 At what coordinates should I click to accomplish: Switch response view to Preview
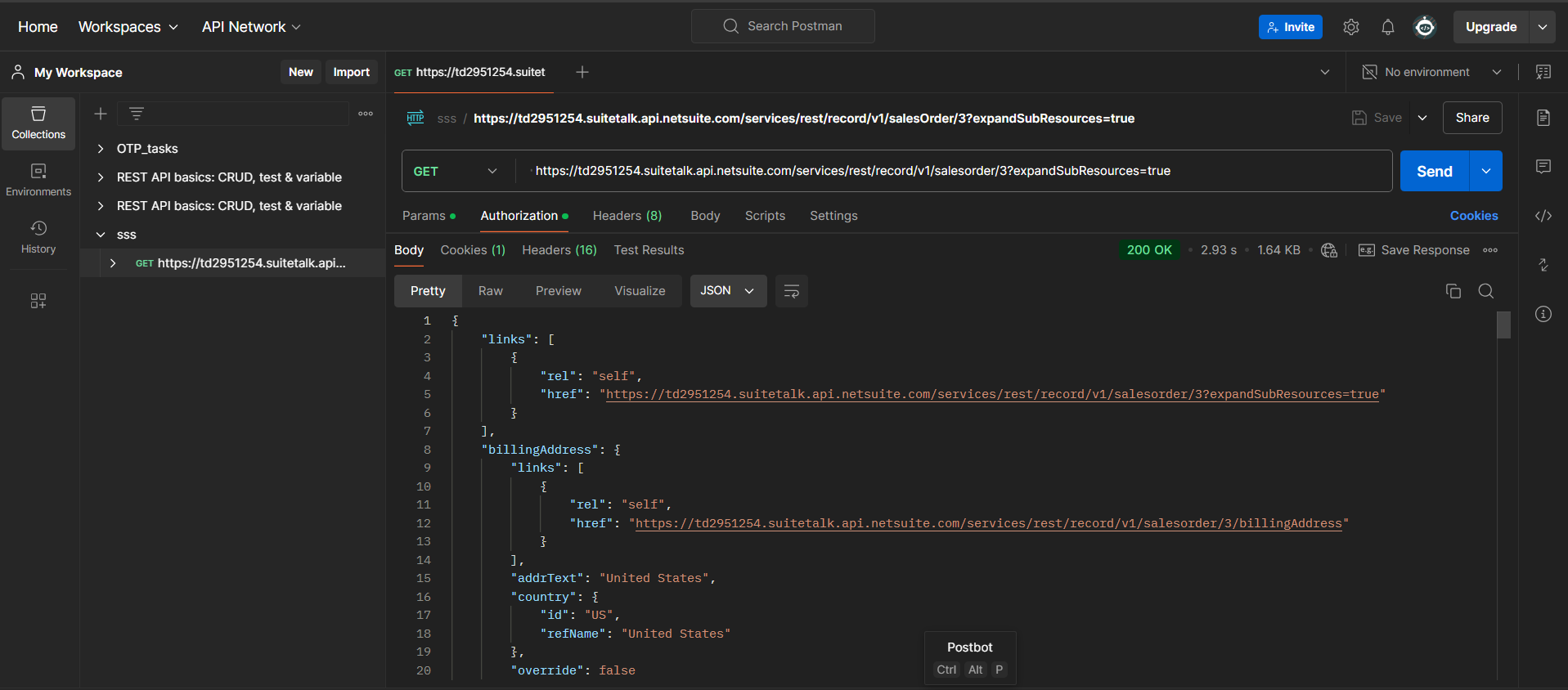(558, 291)
